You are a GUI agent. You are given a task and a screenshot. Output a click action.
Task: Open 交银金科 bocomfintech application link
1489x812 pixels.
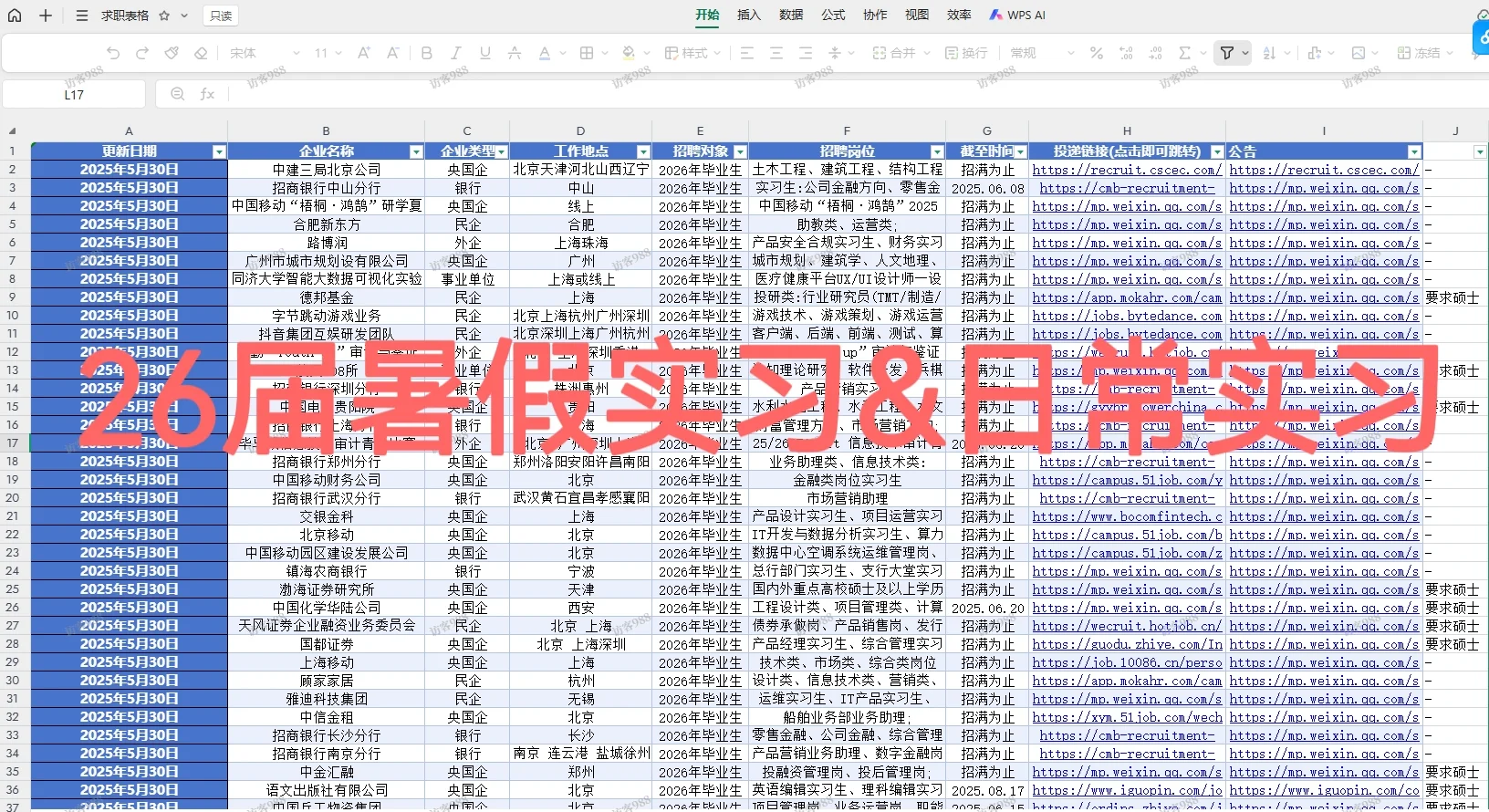tap(1127, 516)
